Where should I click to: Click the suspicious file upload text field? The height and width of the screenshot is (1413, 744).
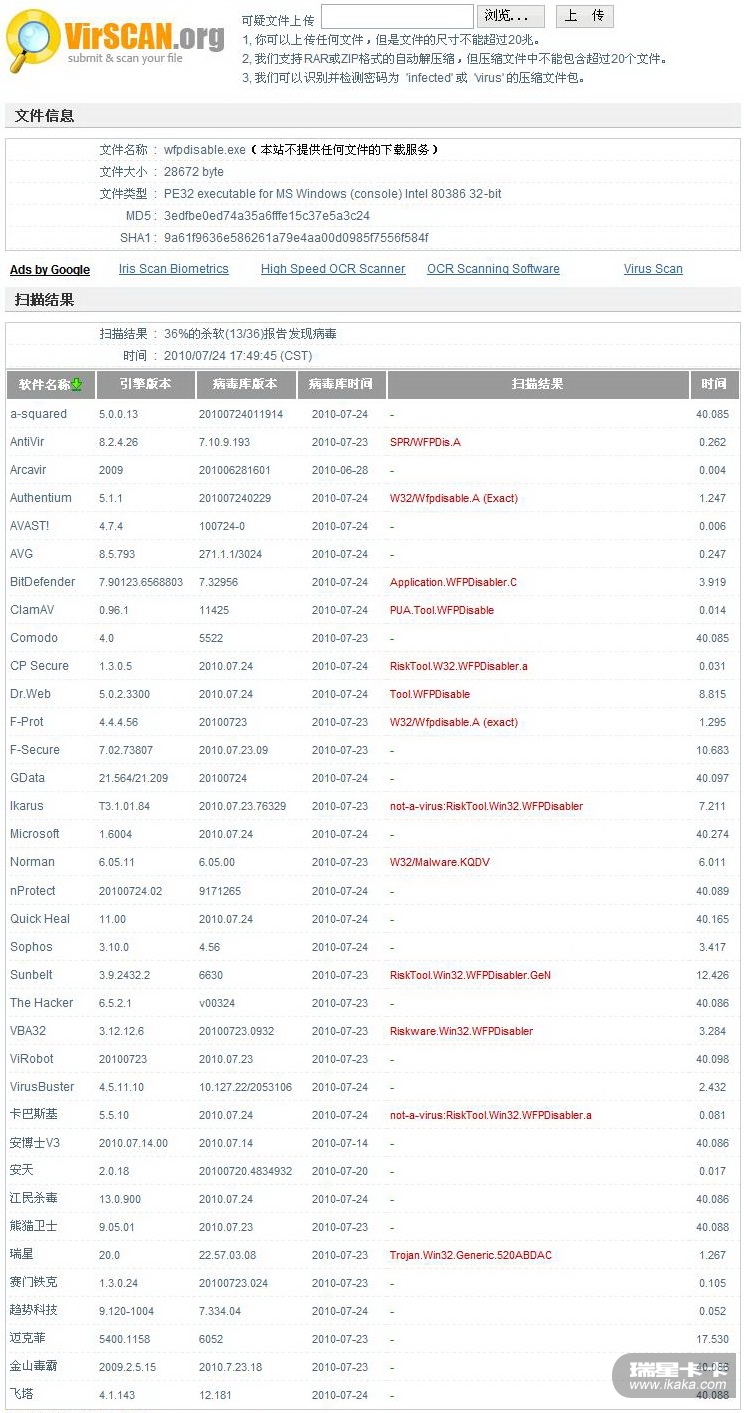click(397, 16)
